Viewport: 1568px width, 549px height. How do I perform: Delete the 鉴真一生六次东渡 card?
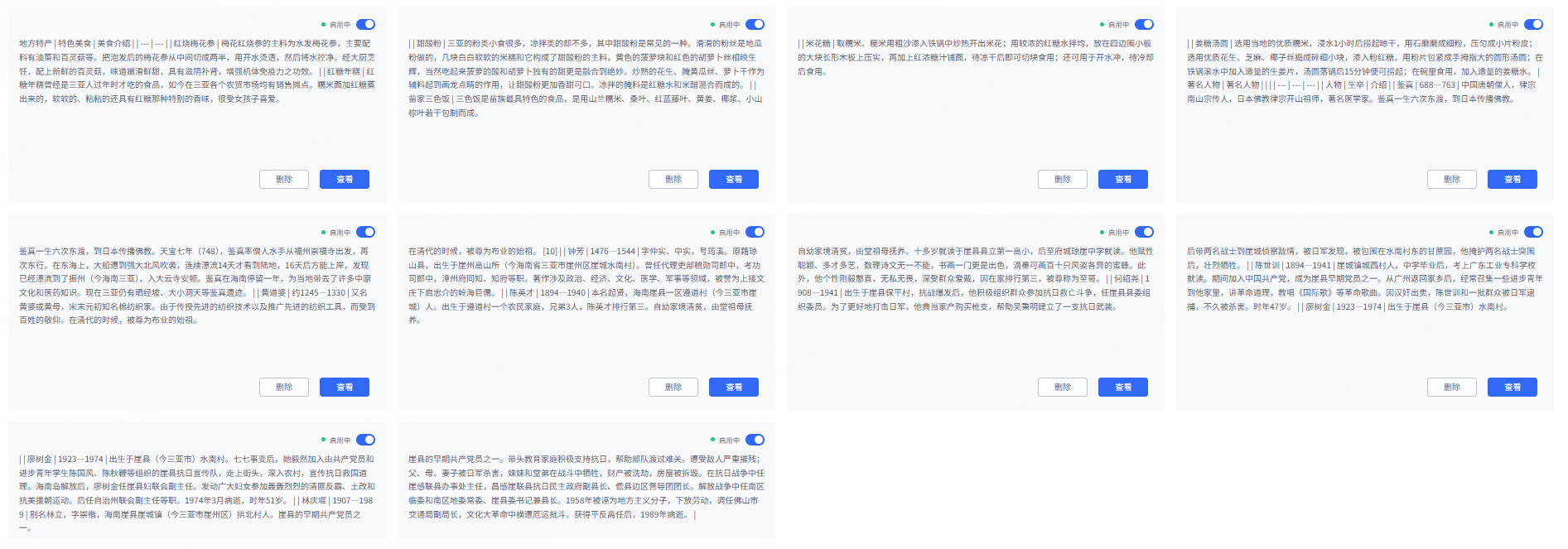[284, 388]
